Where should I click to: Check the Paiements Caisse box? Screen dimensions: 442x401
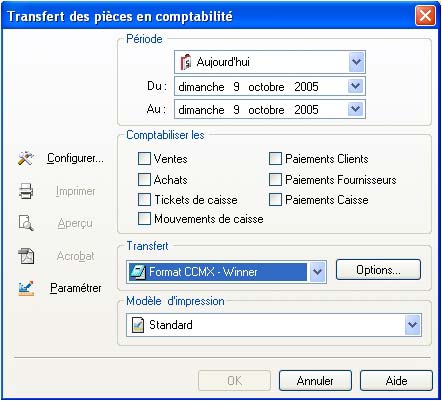[x=275, y=200]
